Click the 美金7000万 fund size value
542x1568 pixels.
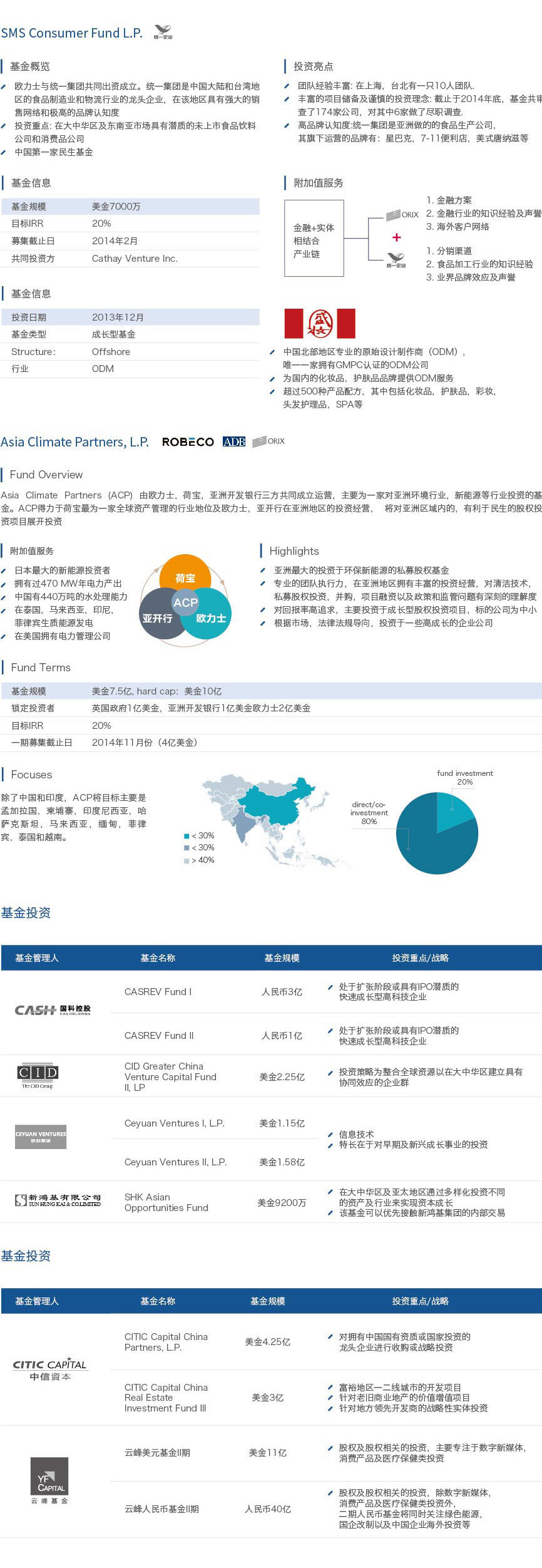point(116,207)
